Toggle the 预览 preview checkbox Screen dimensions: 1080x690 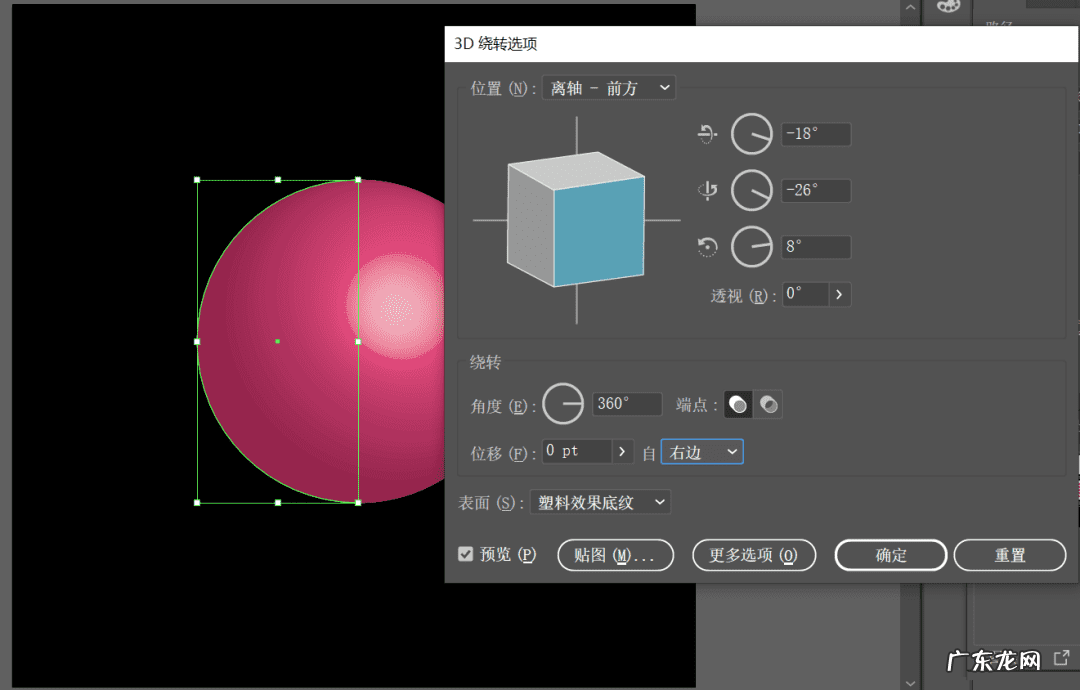tap(466, 554)
